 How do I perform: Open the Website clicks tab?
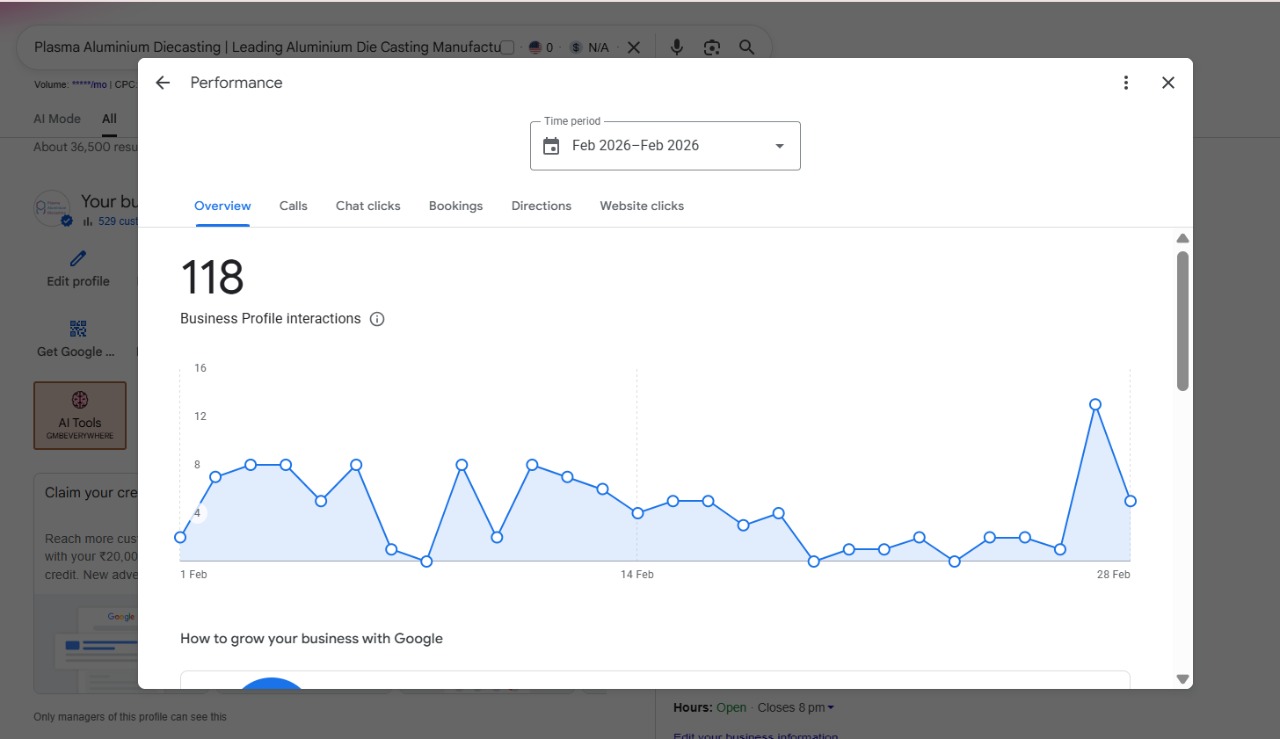(x=642, y=206)
